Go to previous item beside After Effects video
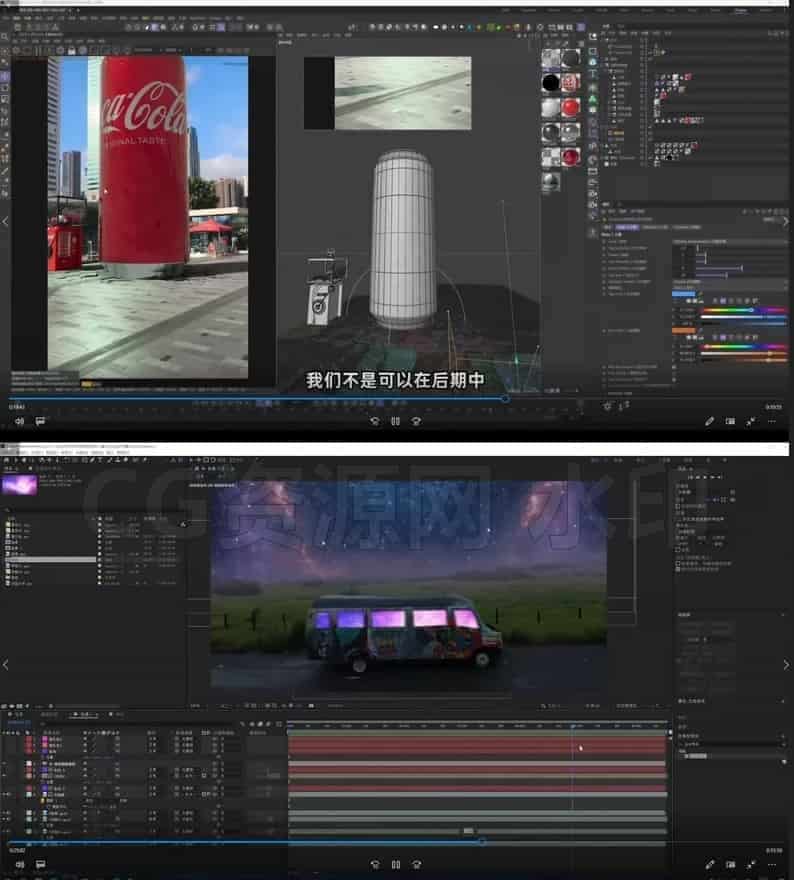This screenshot has width=794, height=880. [x=6, y=665]
